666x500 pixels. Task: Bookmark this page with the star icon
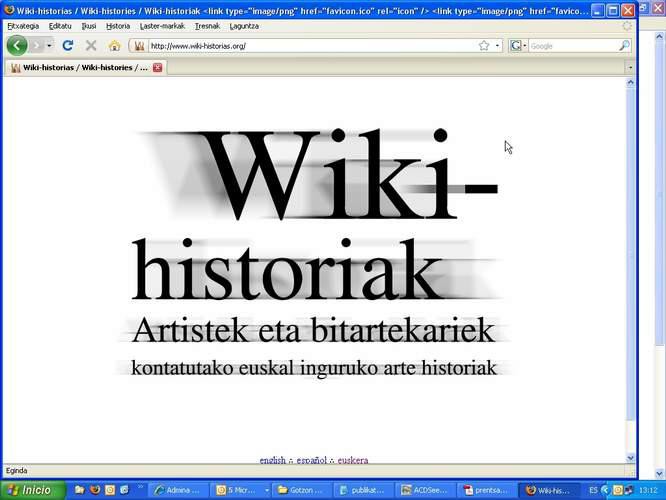pos(484,45)
